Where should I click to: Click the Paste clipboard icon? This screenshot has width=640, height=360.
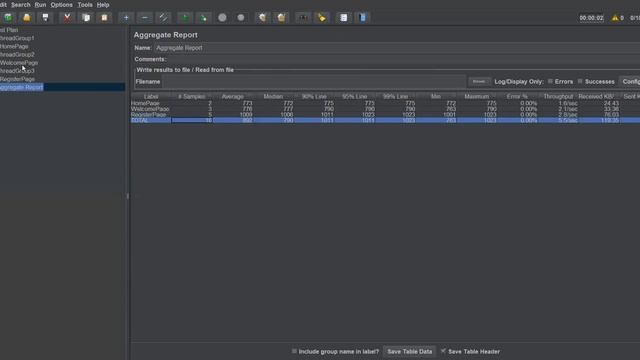[x=104, y=18]
